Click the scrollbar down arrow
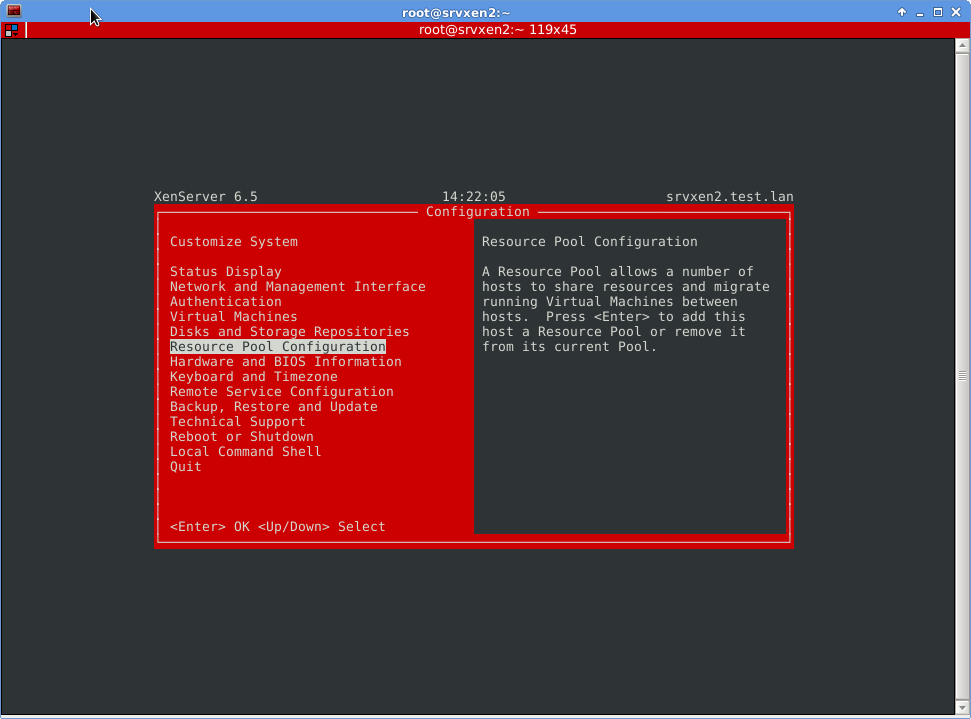 [x=962, y=707]
